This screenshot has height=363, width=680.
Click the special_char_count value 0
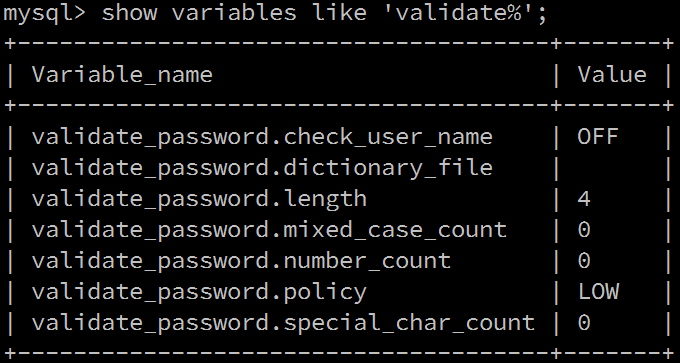[x=584, y=323]
